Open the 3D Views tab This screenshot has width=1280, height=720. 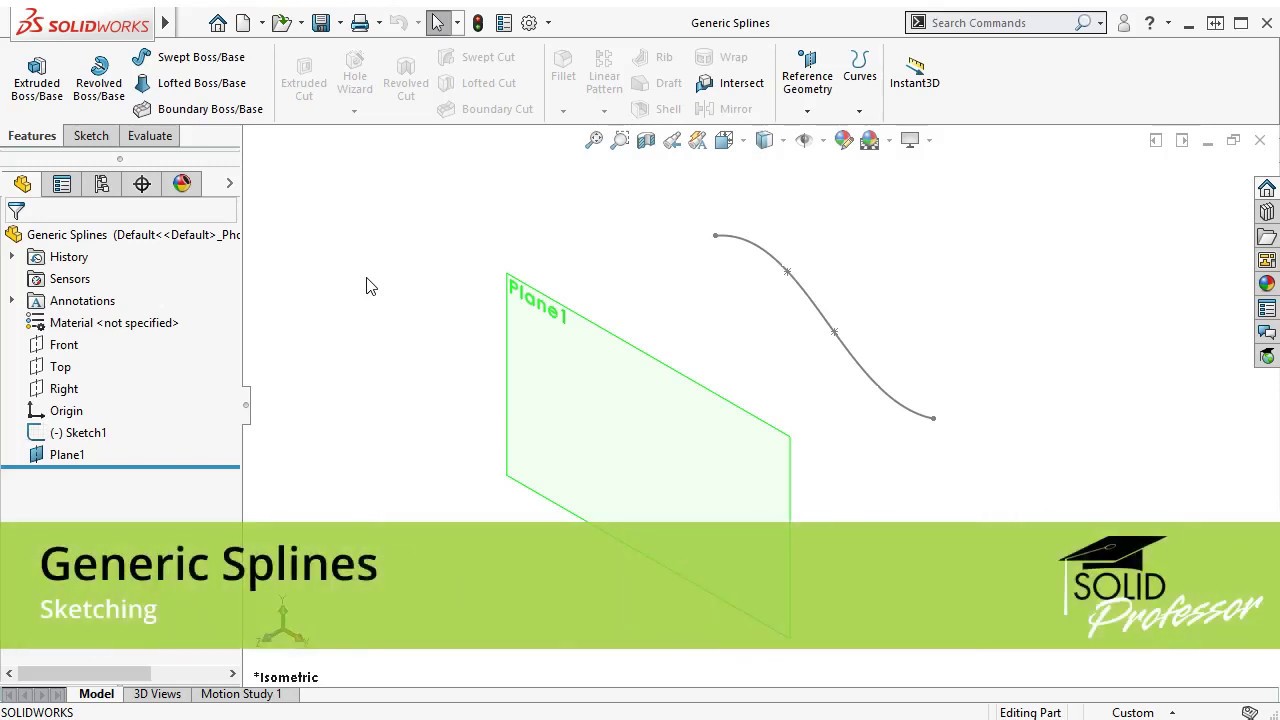(x=157, y=694)
